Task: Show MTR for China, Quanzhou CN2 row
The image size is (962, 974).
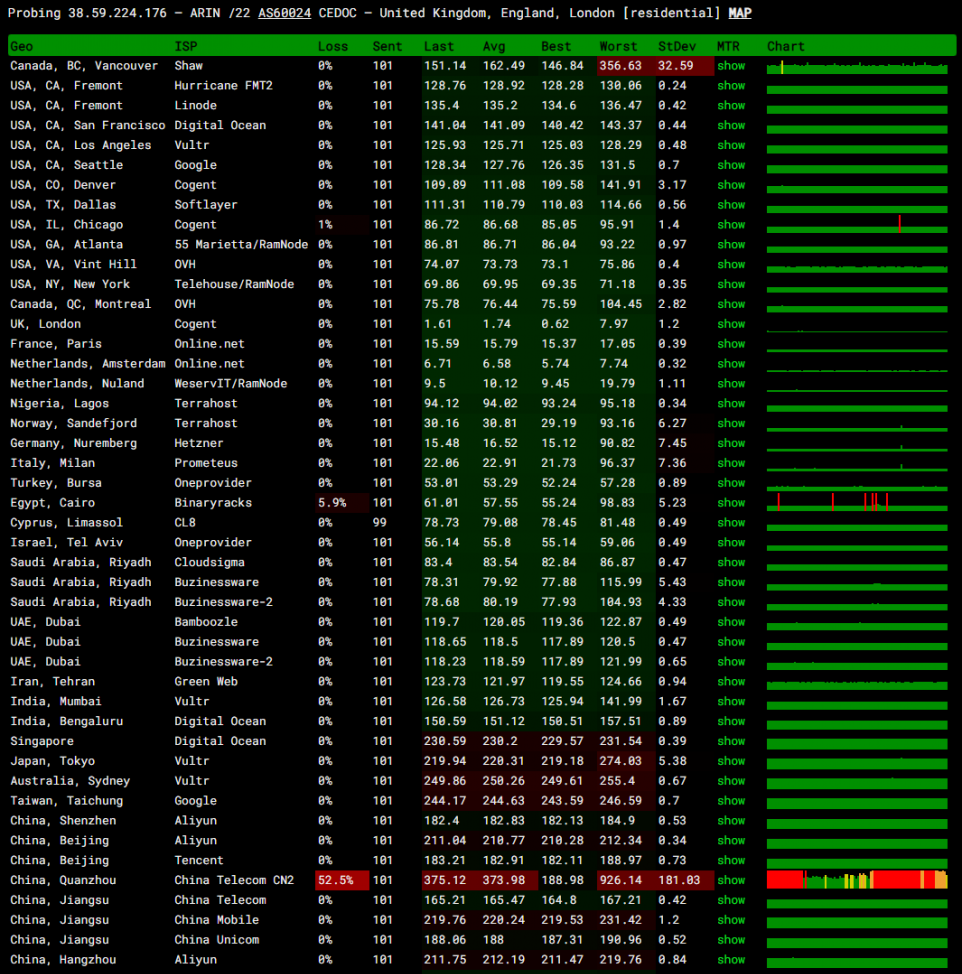Action: tap(731, 881)
